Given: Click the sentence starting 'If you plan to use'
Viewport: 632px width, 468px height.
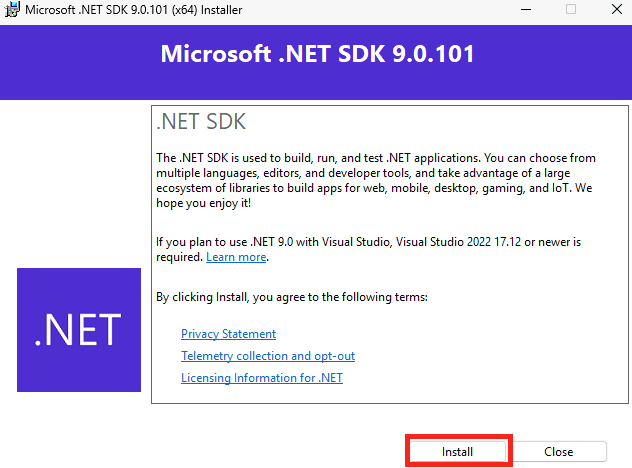Looking at the screenshot, I should (x=368, y=250).
